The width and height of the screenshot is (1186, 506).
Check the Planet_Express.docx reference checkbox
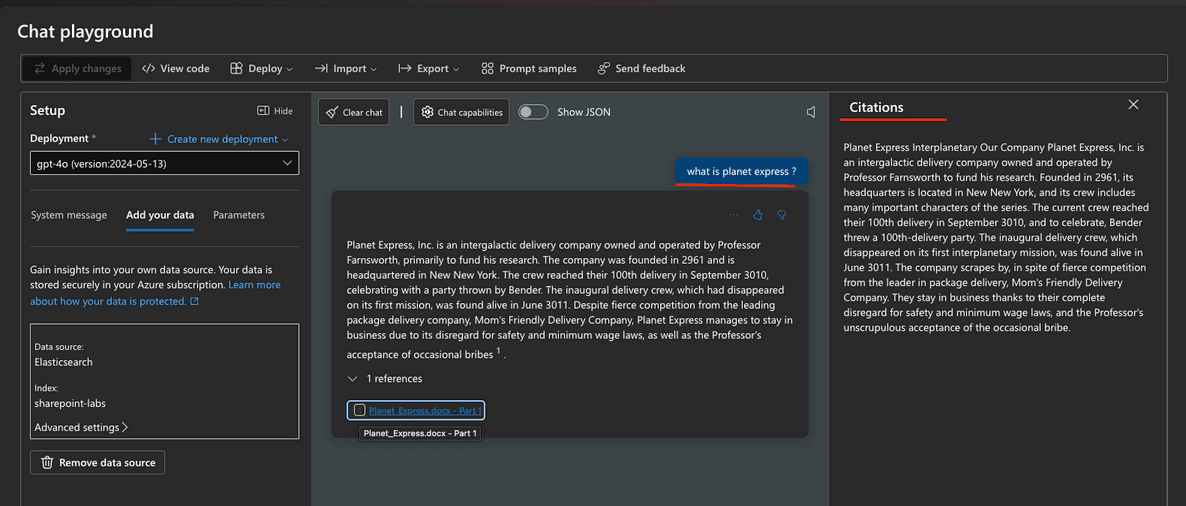click(360, 410)
